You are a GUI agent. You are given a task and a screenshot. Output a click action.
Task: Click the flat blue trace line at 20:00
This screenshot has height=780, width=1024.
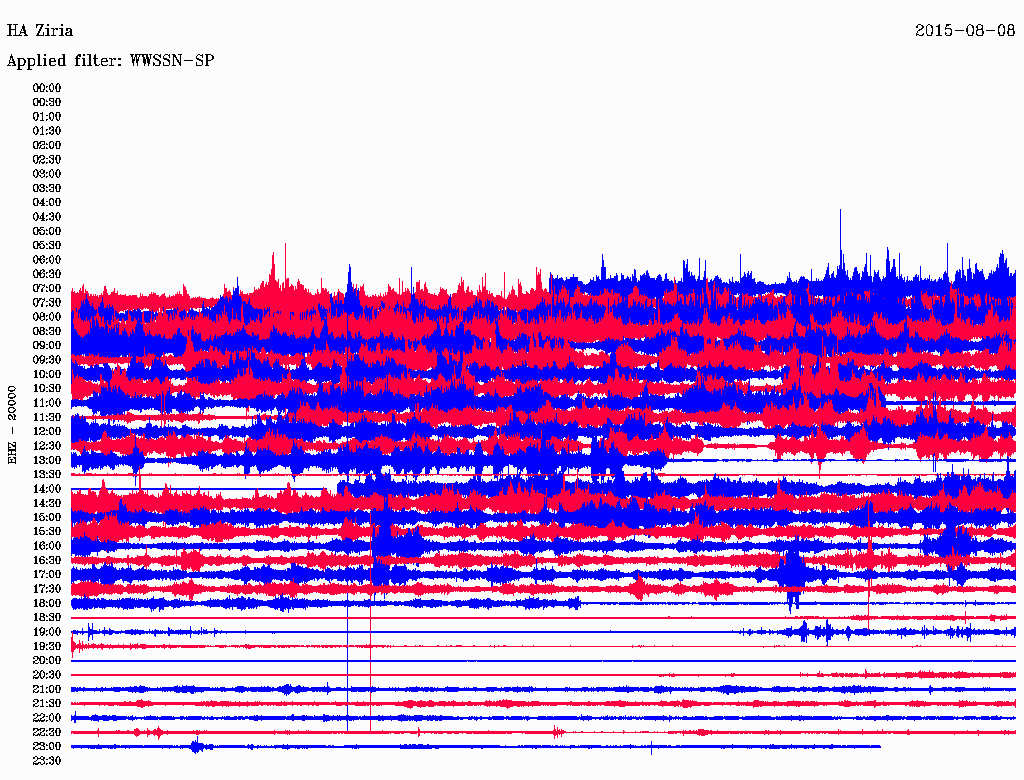[x=543, y=661]
